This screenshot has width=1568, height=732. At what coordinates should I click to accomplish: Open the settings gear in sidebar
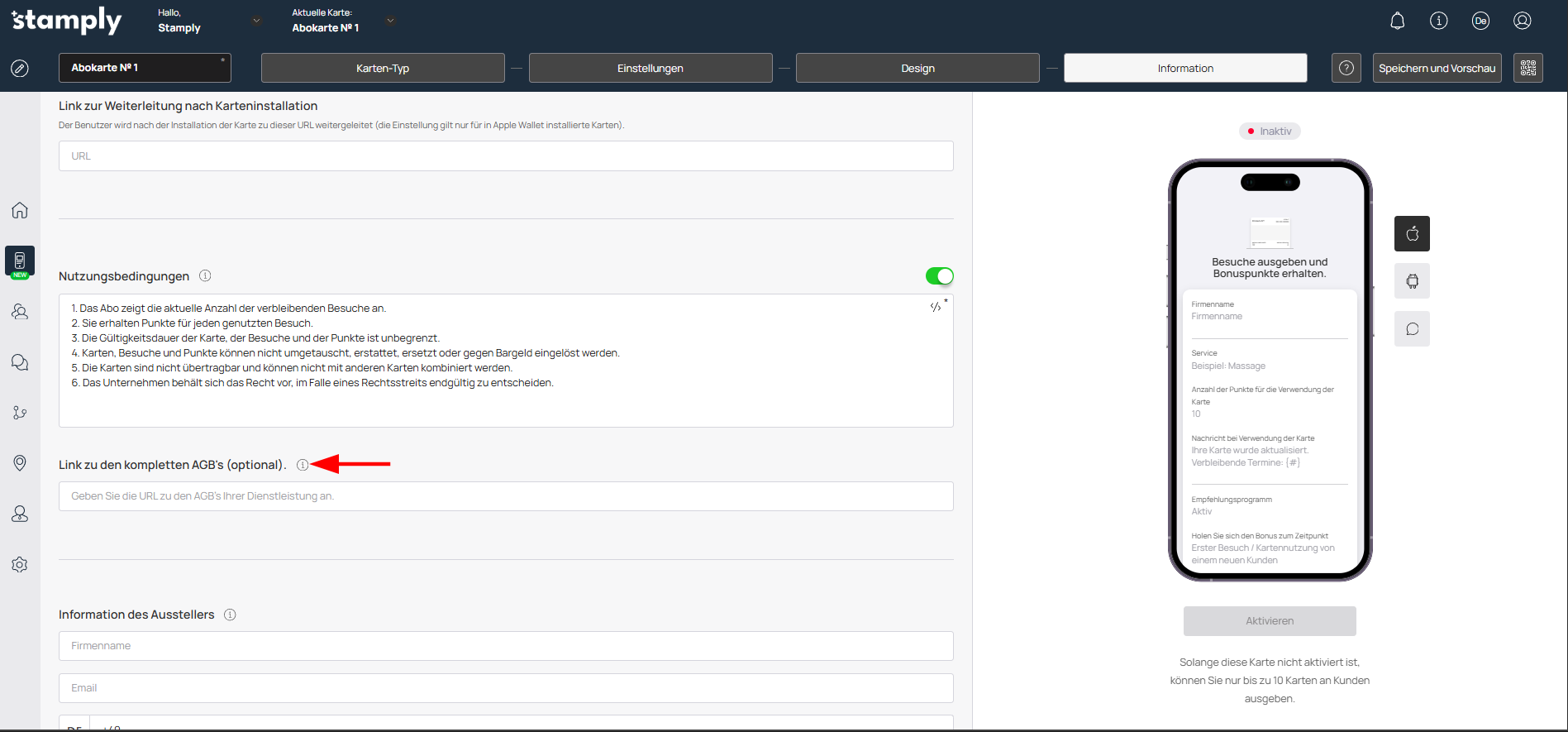pos(20,564)
